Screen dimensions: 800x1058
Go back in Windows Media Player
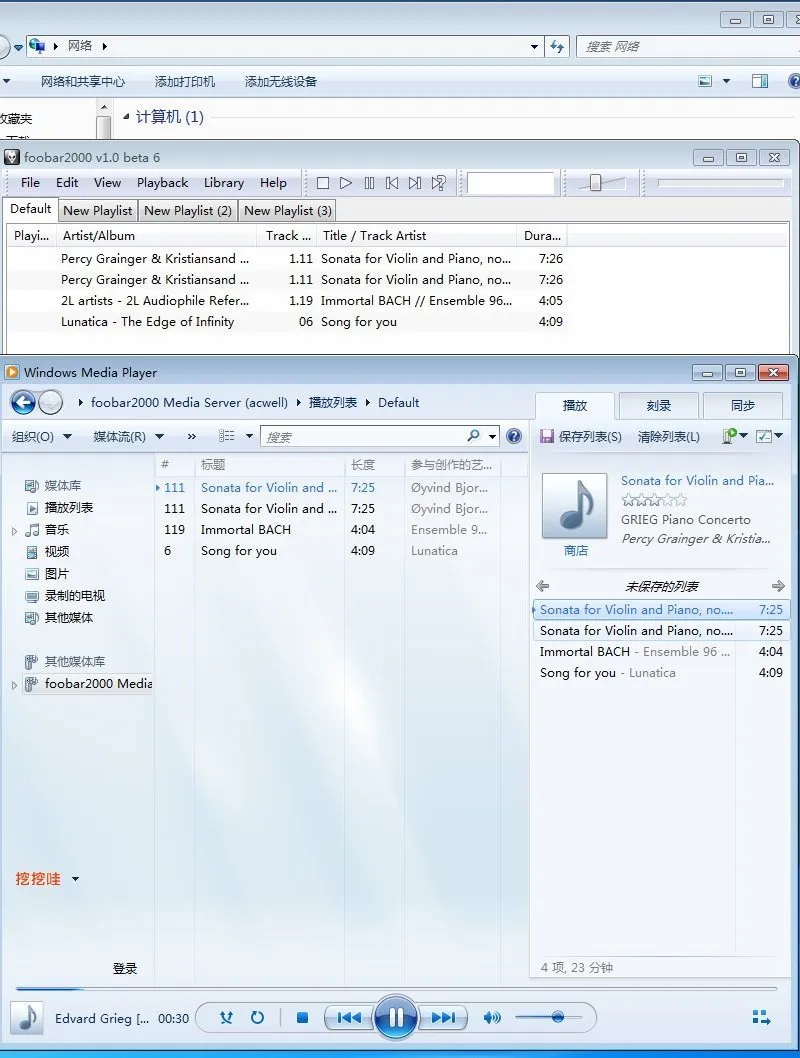pyautogui.click(x=24, y=403)
